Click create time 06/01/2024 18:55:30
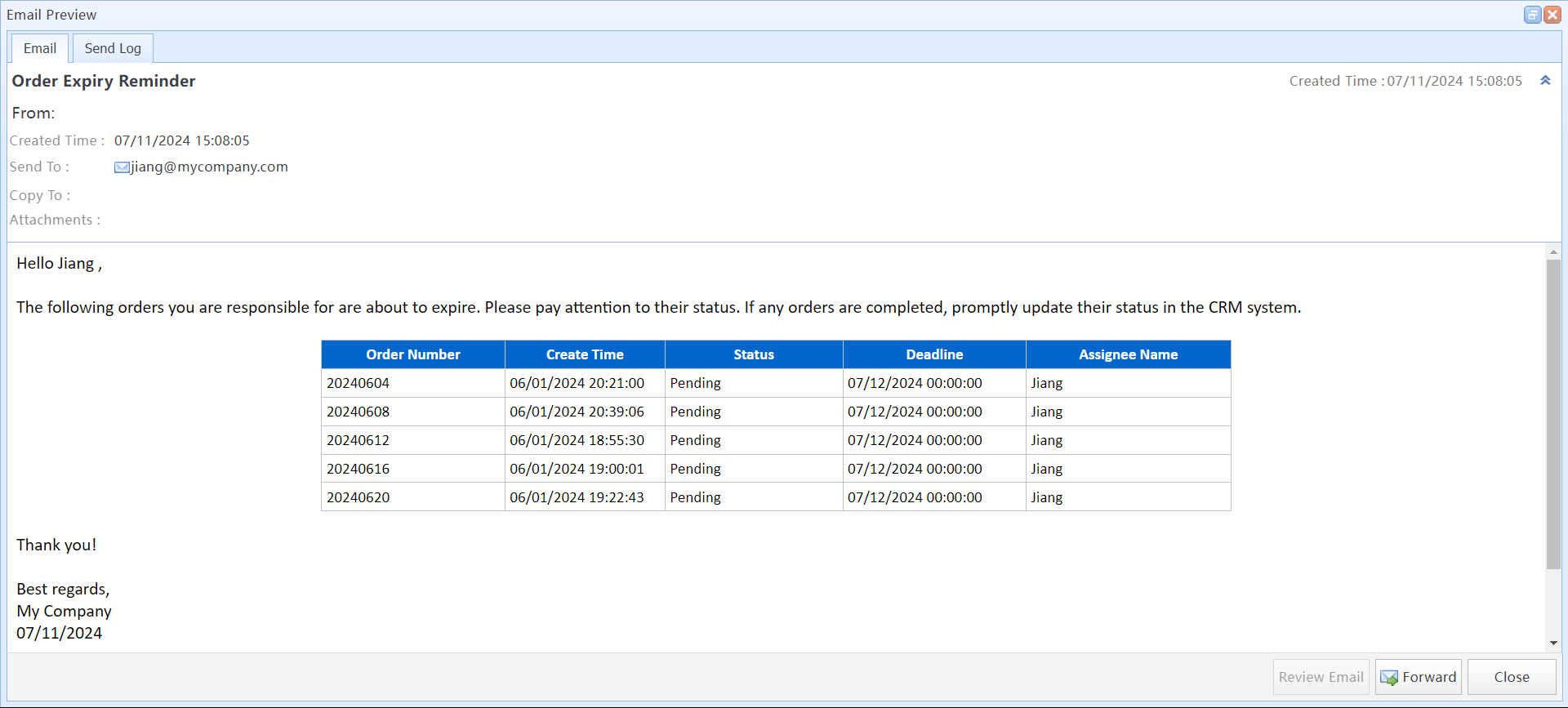 (577, 440)
